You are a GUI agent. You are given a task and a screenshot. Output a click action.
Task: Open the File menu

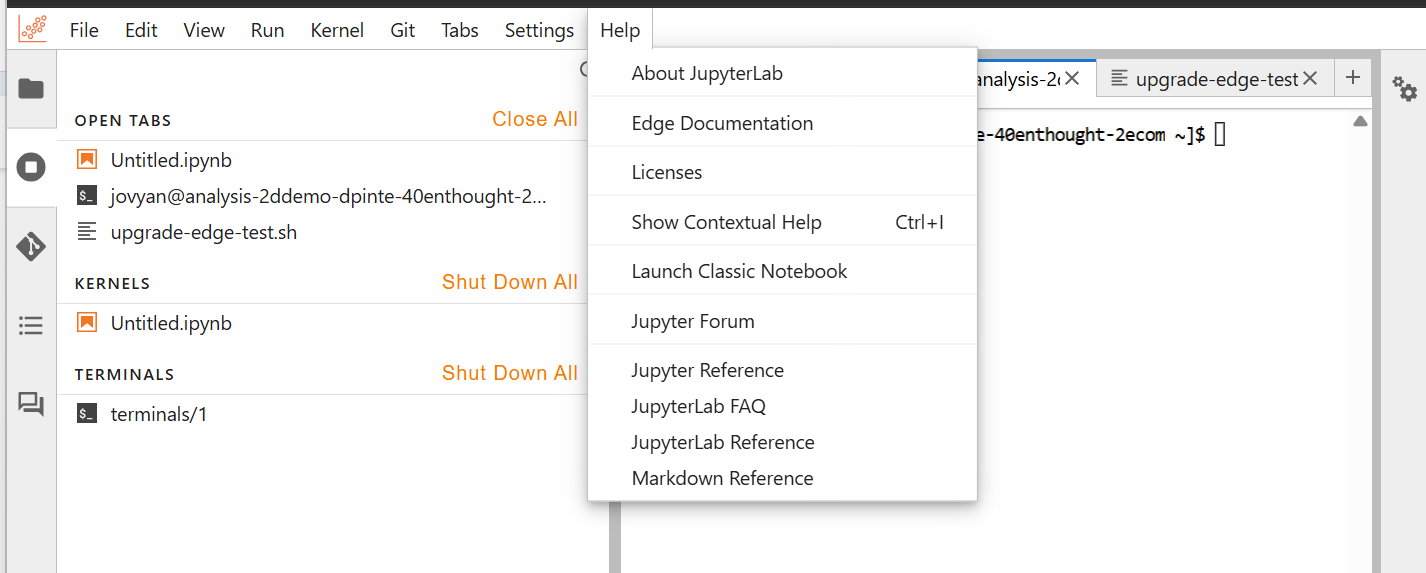[x=84, y=30]
